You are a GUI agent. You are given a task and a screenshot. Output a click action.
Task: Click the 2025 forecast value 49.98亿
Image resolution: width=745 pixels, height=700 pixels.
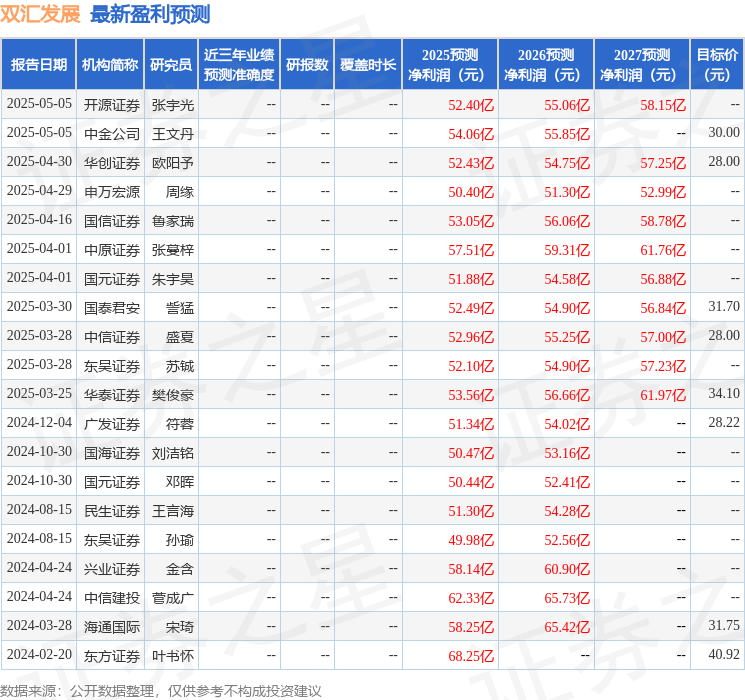click(x=471, y=540)
